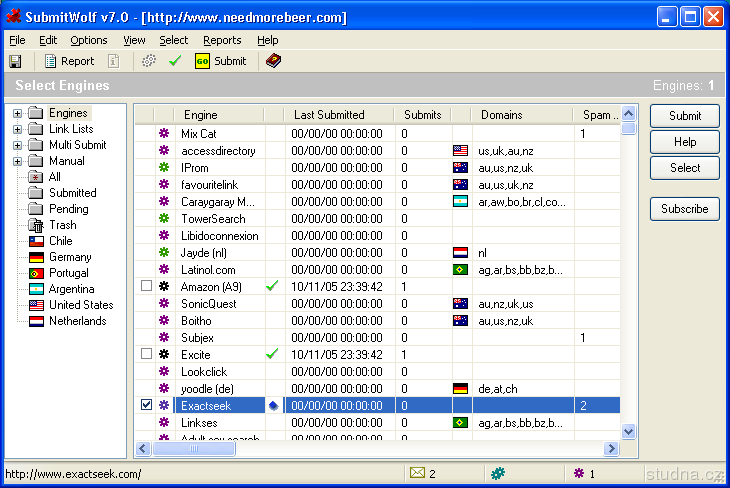This screenshot has height=488, width=730.
Task: Tick the Excite engine checkbox
Action: 147,354
